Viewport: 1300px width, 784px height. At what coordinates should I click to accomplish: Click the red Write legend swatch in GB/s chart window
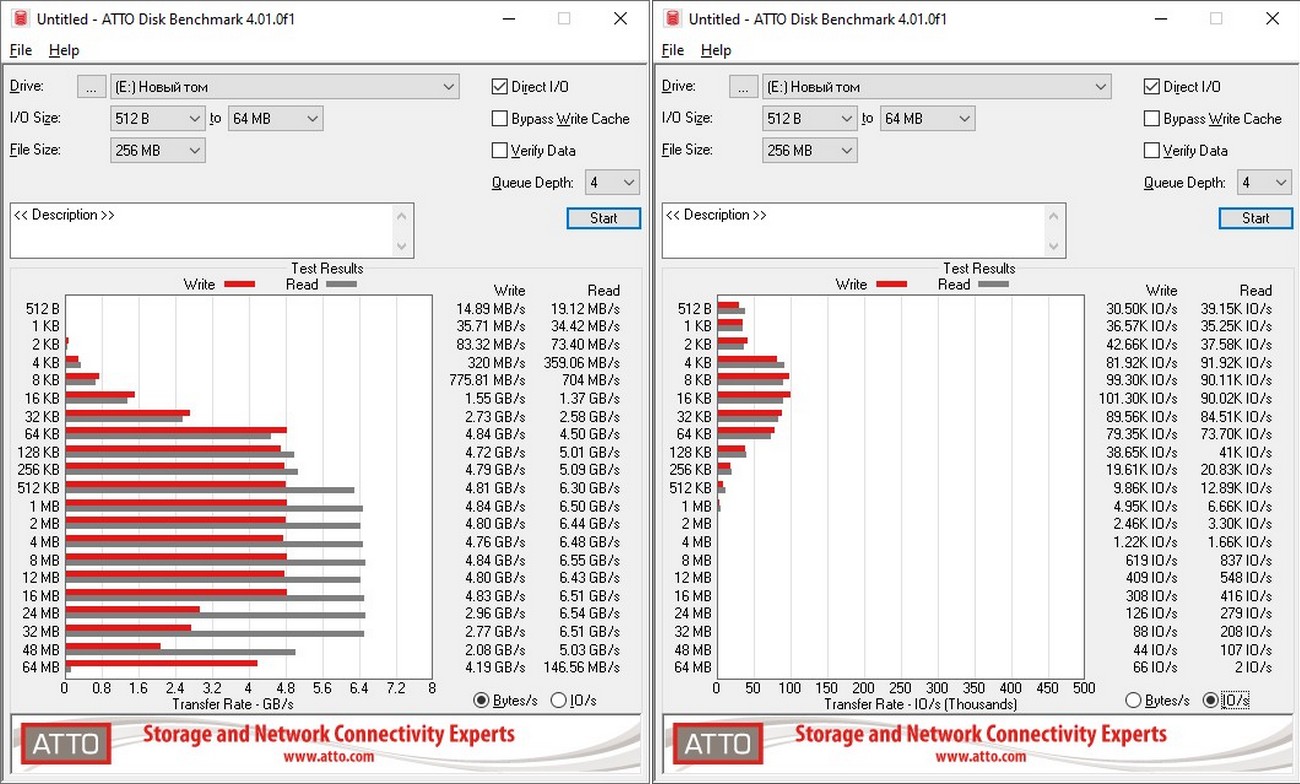coord(239,284)
